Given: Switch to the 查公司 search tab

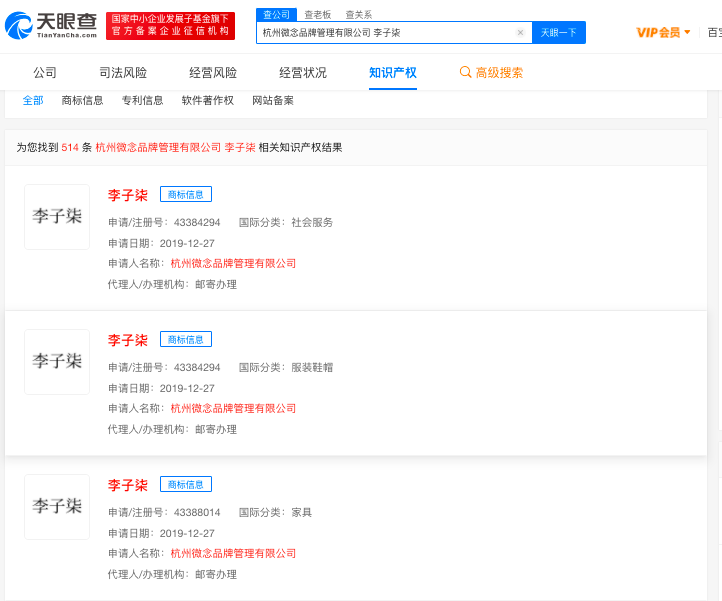Looking at the screenshot, I should [x=276, y=15].
